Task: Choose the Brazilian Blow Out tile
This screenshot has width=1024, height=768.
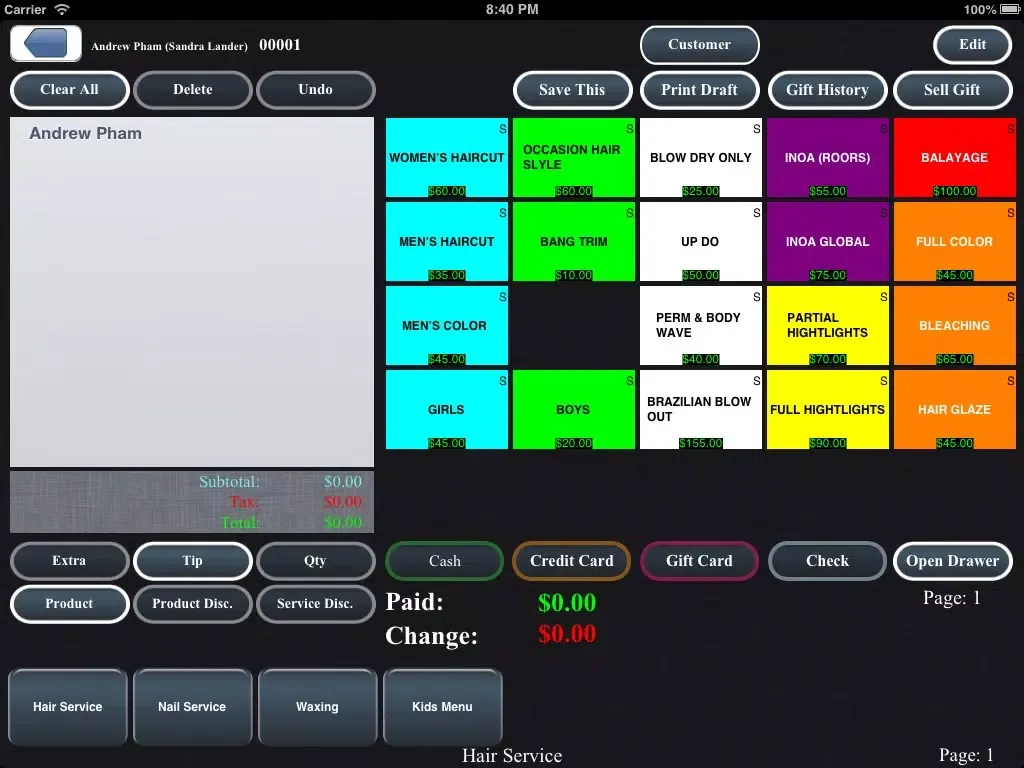Action: click(700, 410)
